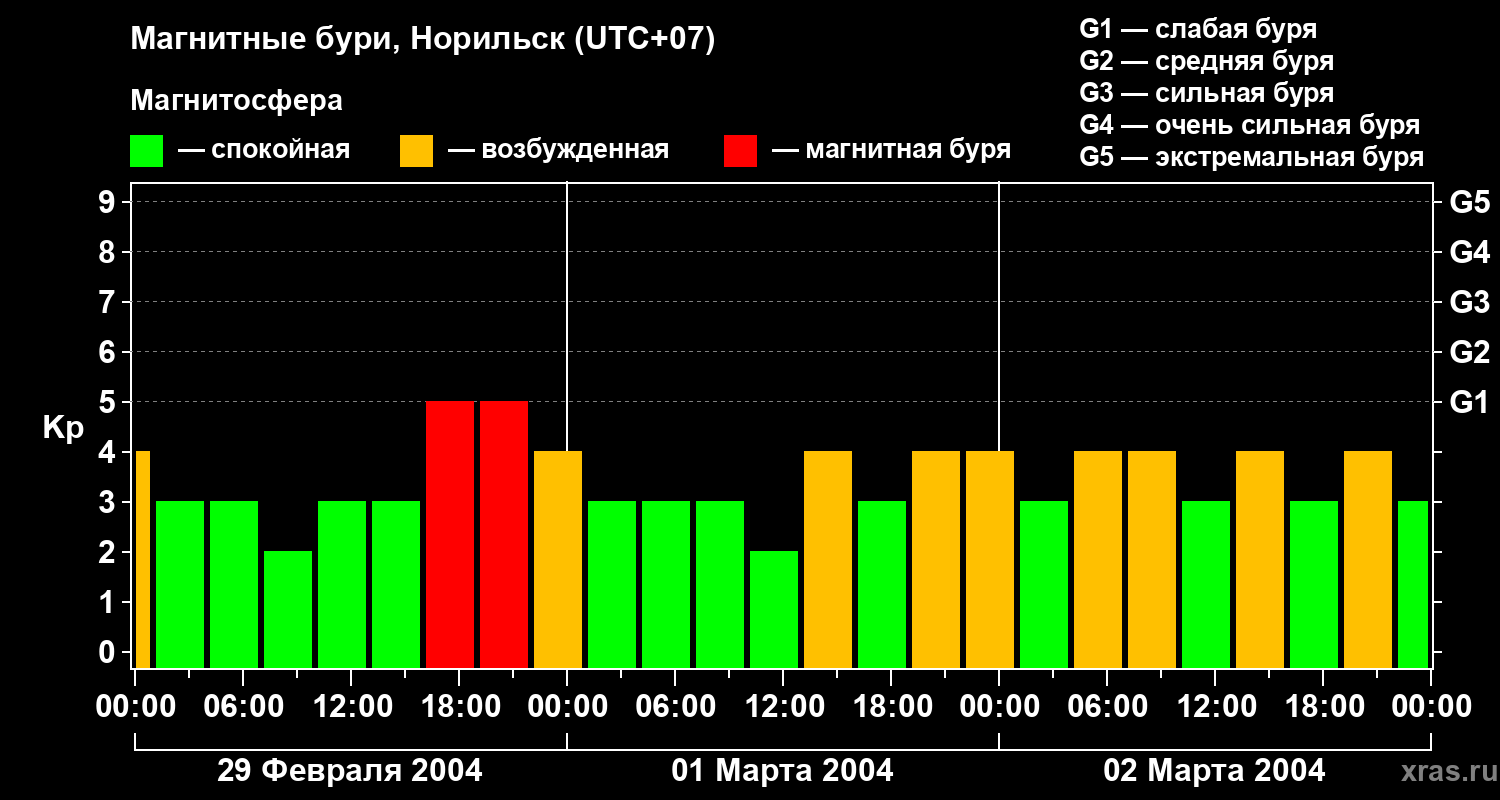This screenshot has height=800, width=1500.
Task: Click the date label '29 Февраля 2004'
Action: click(350, 771)
